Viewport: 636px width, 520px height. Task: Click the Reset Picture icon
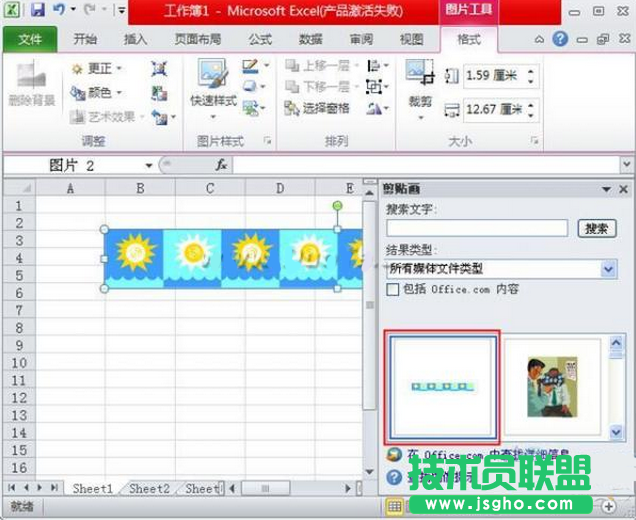pos(159,118)
